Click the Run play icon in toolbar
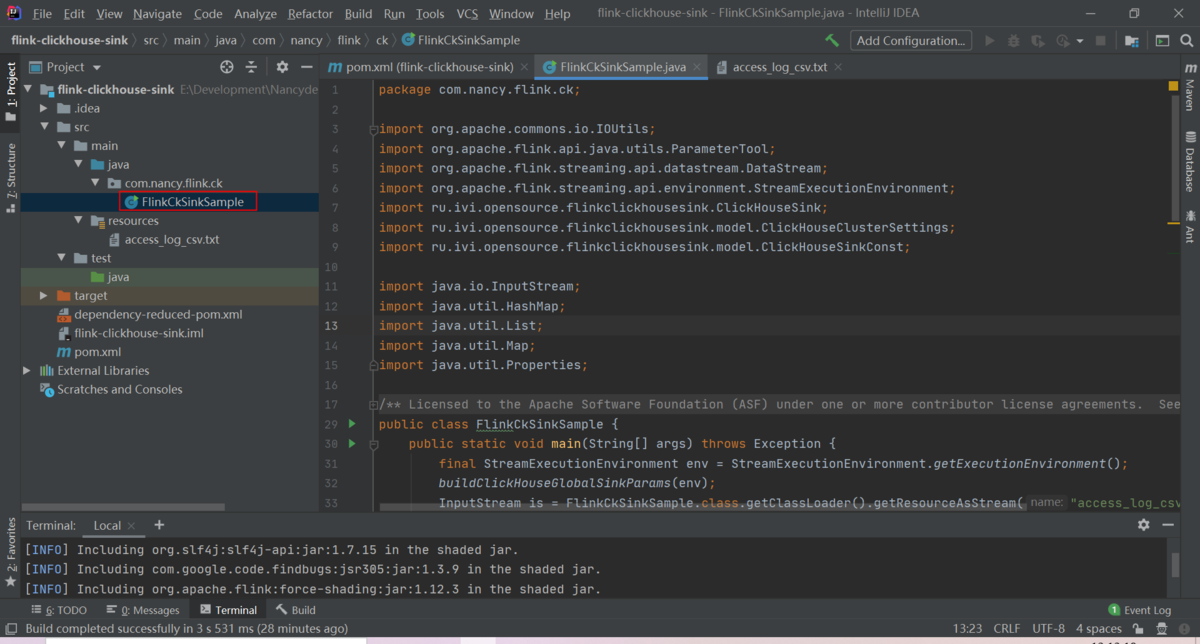Image resolution: width=1200 pixels, height=644 pixels. coord(990,41)
